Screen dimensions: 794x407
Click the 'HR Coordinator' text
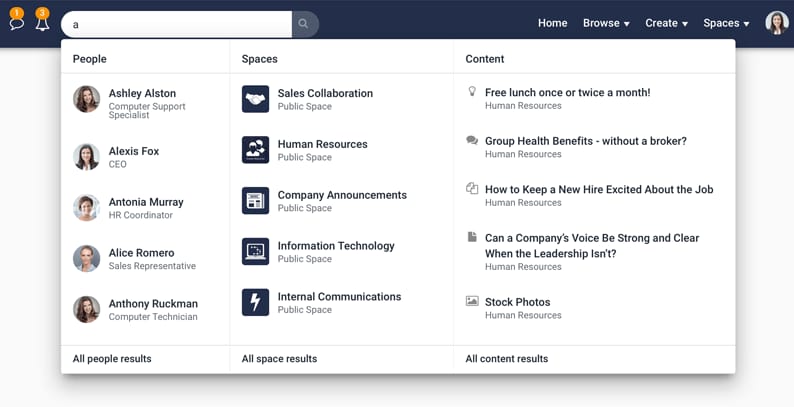[141, 215]
